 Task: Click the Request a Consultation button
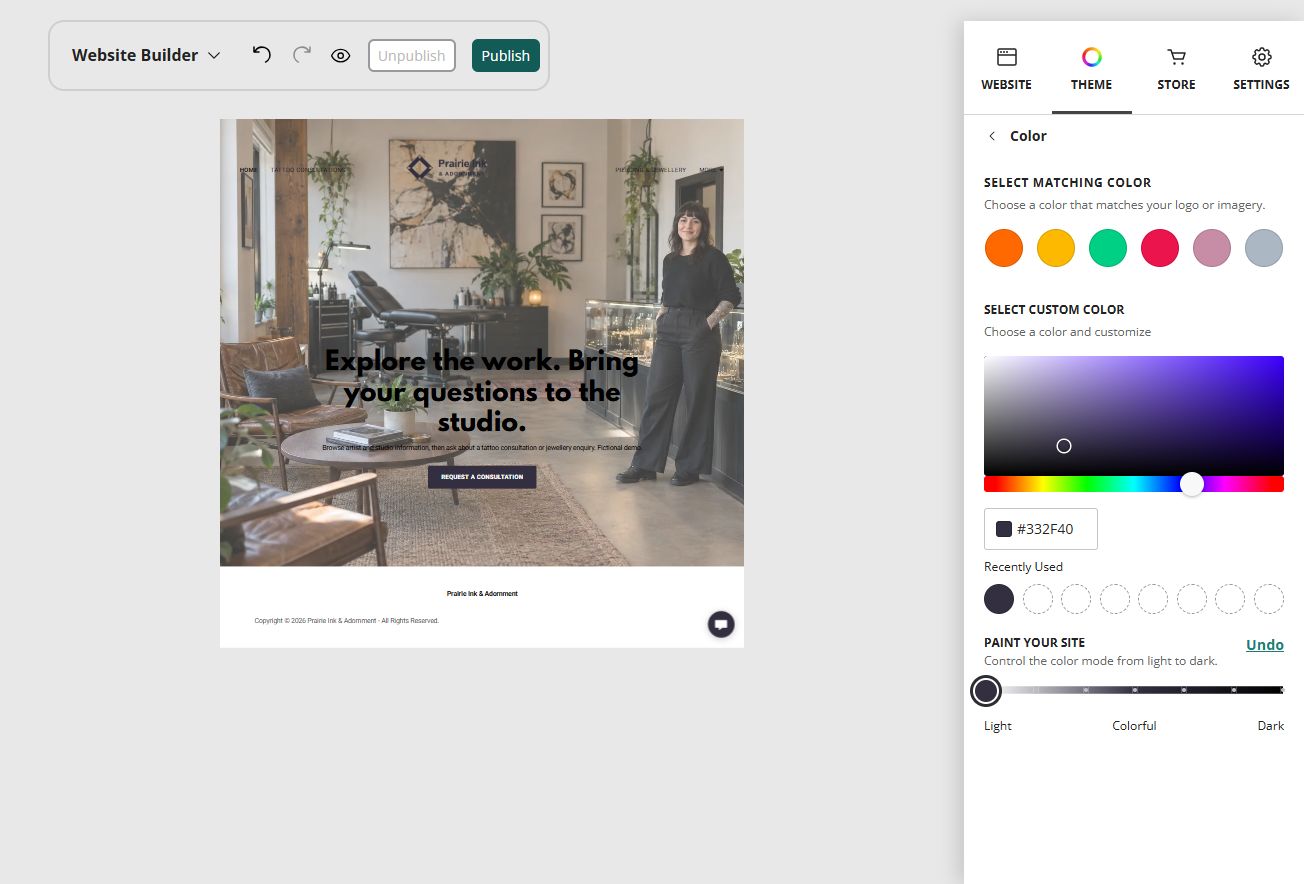click(482, 477)
